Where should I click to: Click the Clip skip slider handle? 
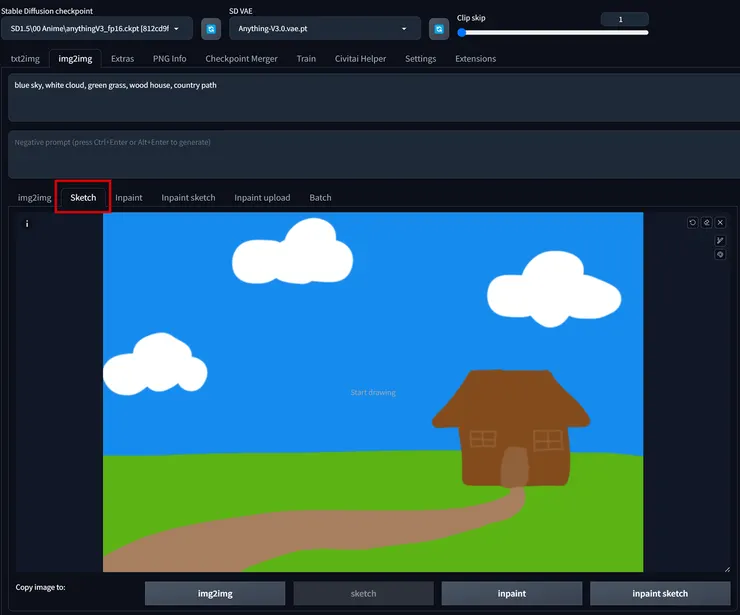[462, 33]
